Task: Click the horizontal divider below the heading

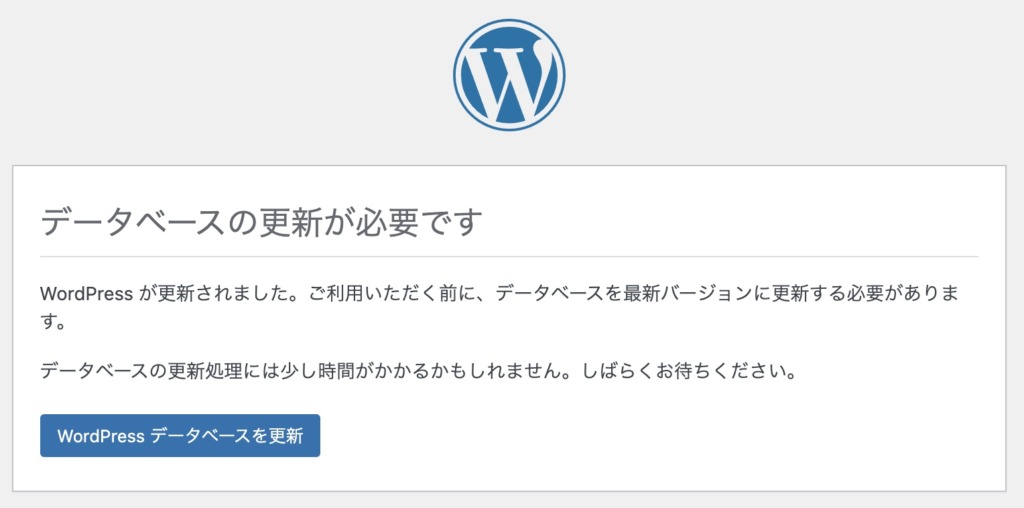Action: [x=509, y=257]
